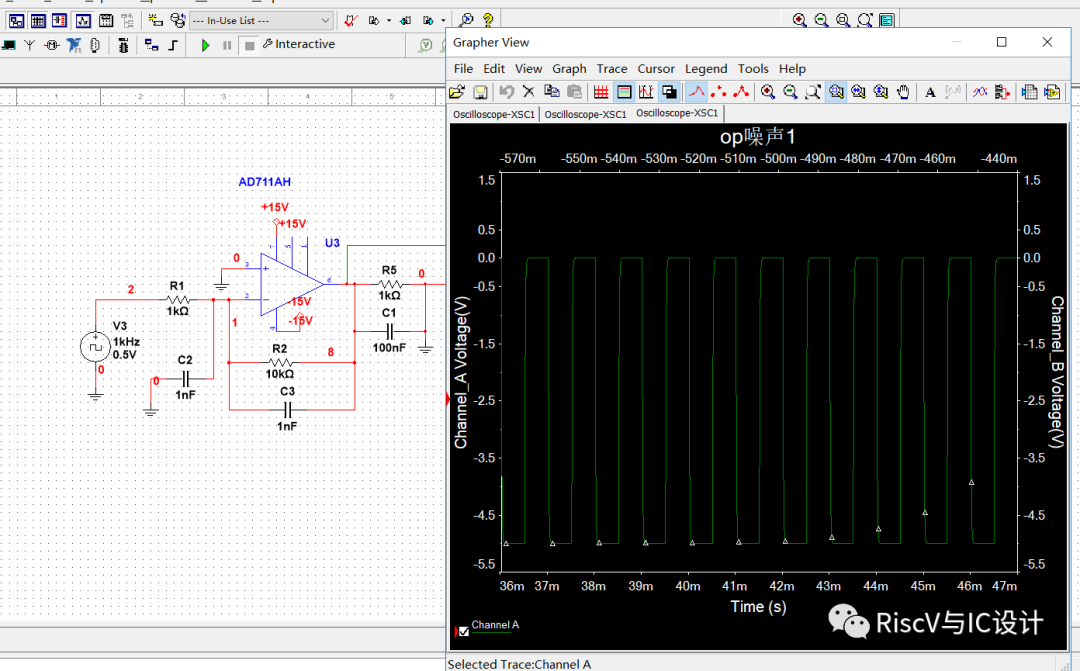Click the zoom in magnifier in Grapher
Viewport: 1080px width, 671px height.
pos(768,92)
